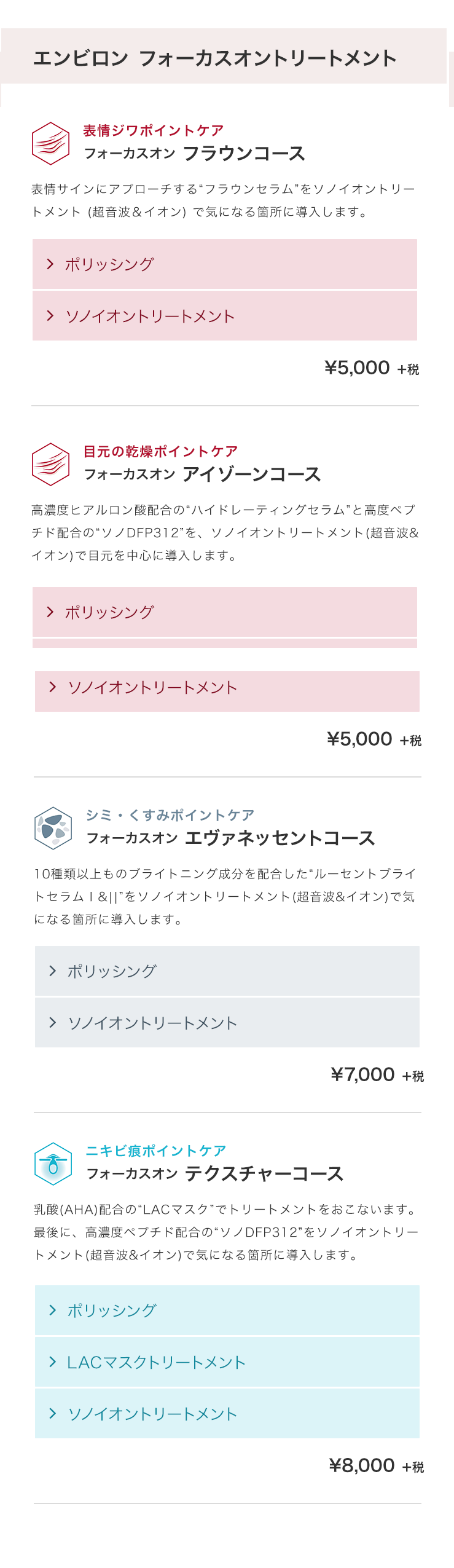Expand ソノイオントリートメント under フラウンコース

[224, 316]
